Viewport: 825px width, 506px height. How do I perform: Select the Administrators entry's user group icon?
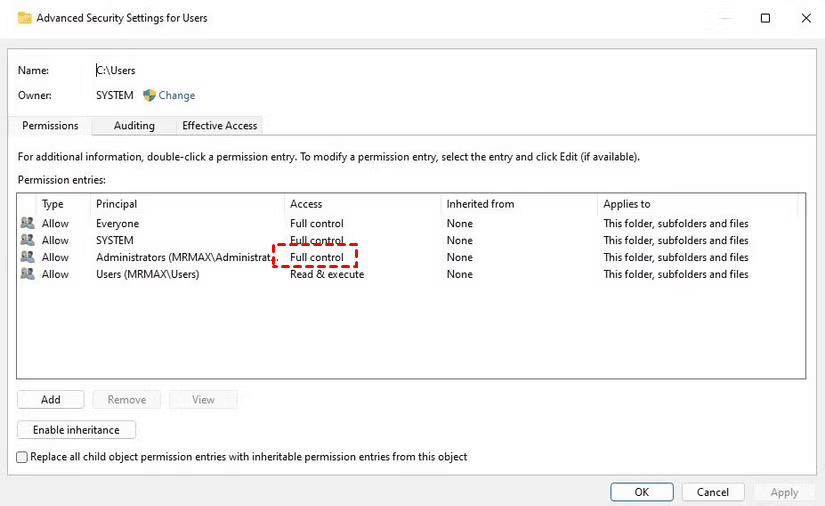click(27, 258)
